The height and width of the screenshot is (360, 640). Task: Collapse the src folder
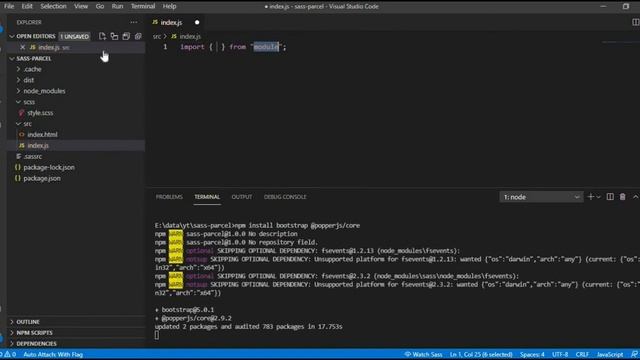pyautogui.click(x=18, y=123)
